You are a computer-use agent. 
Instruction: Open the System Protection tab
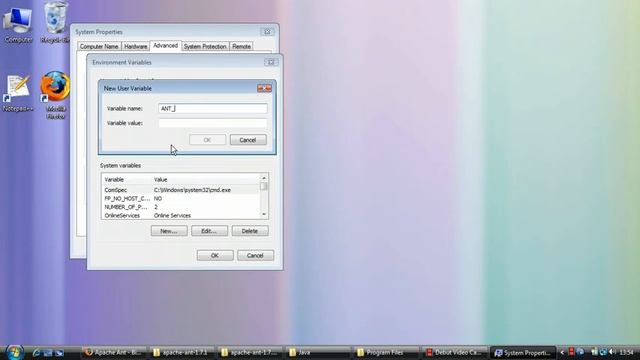(x=205, y=47)
